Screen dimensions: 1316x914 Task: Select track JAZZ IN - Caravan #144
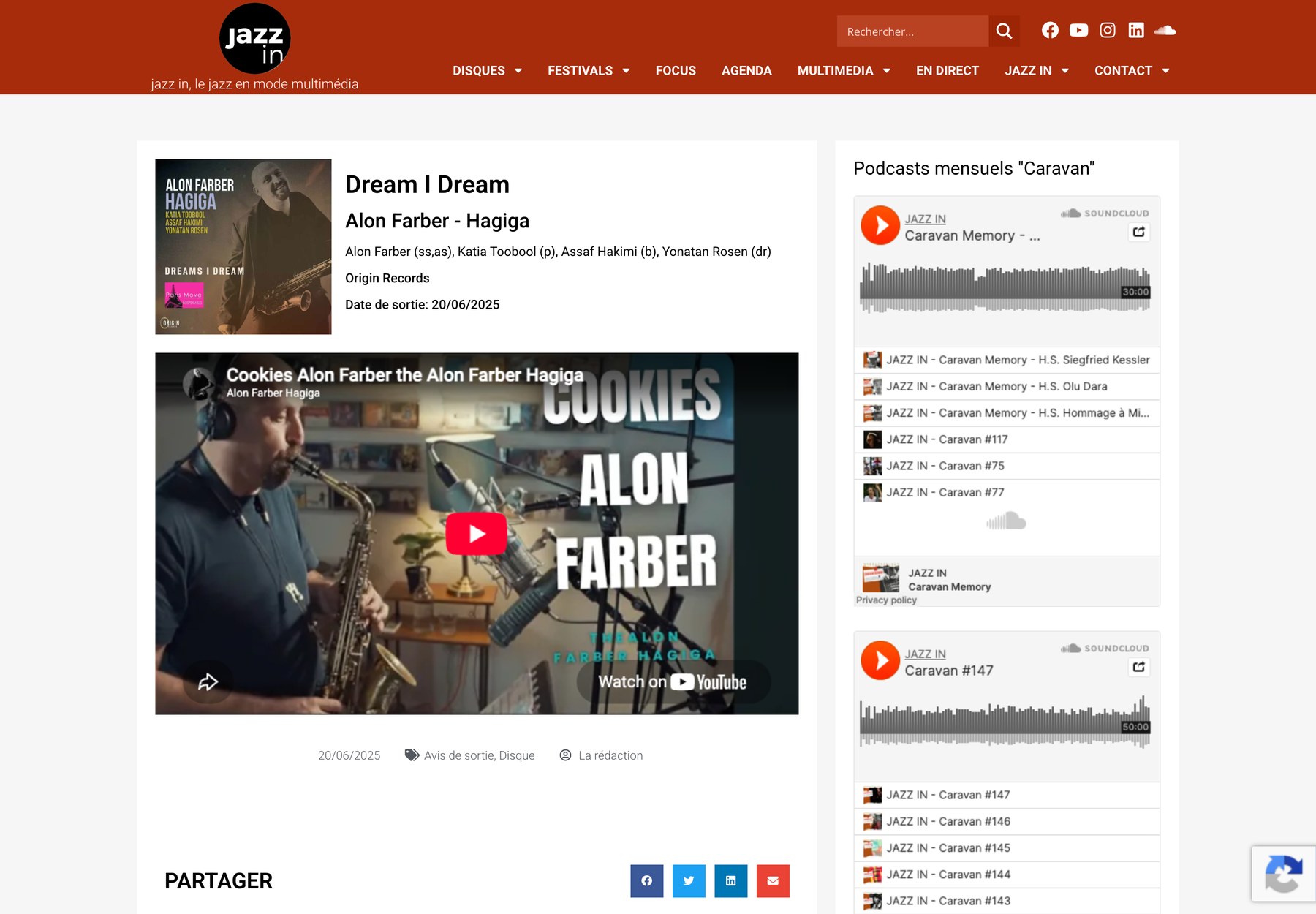pyautogui.click(x=1007, y=875)
